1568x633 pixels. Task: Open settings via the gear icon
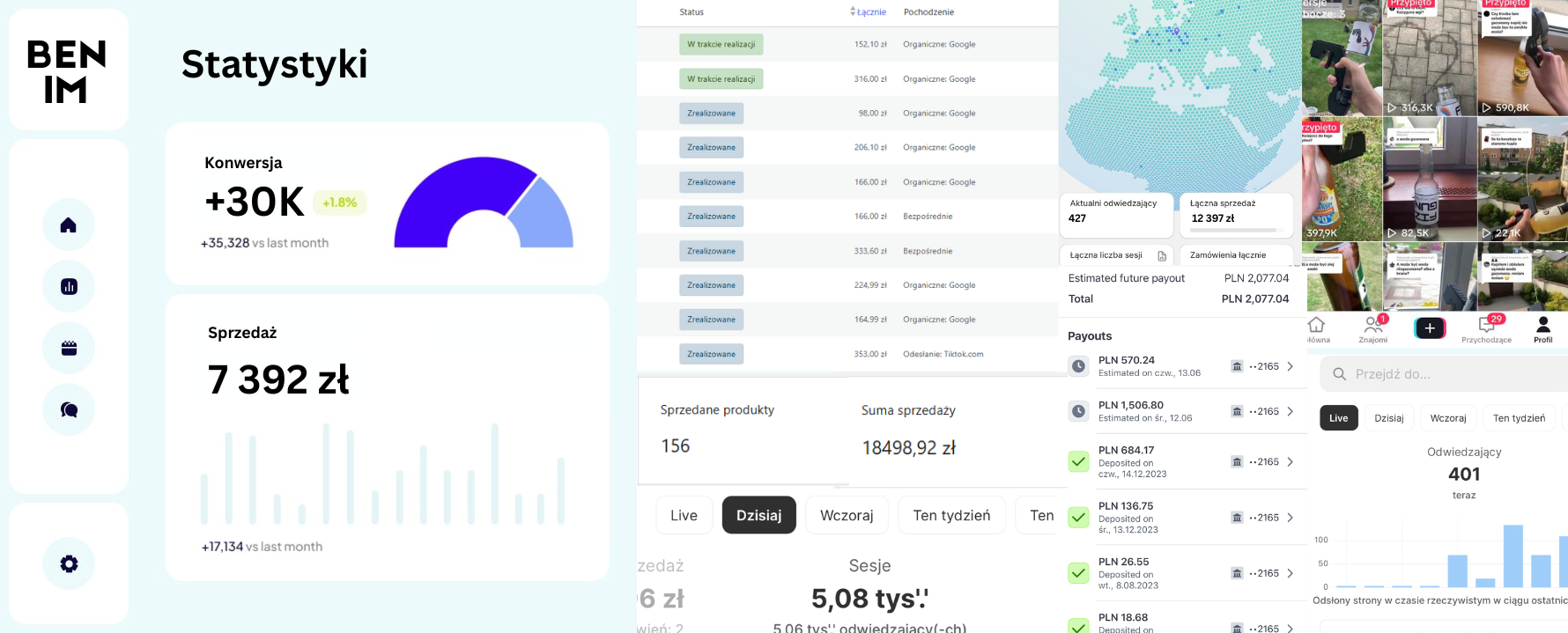tap(69, 563)
